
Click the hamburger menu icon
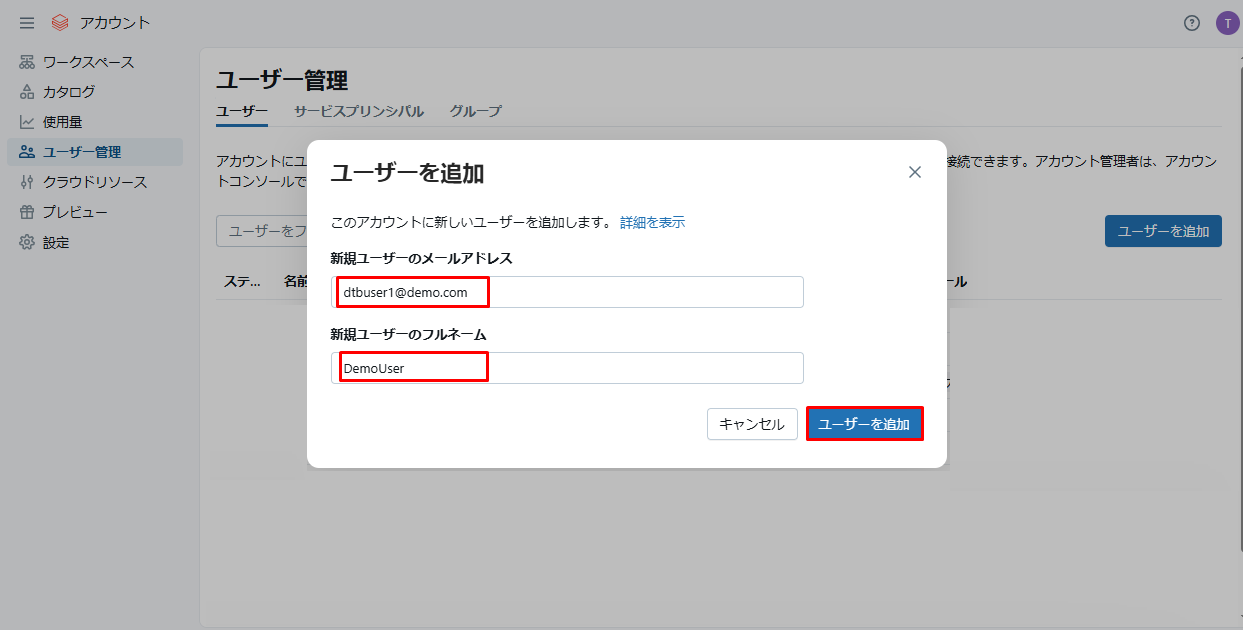tap(27, 23)
